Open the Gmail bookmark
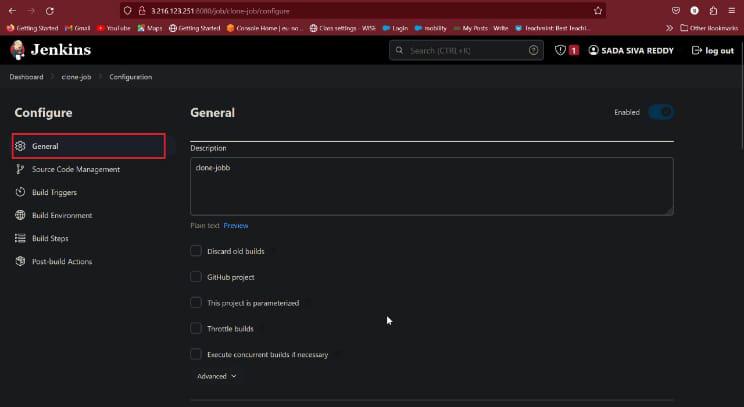The width and height of the screenshot is (744, 407). [77, 28]
